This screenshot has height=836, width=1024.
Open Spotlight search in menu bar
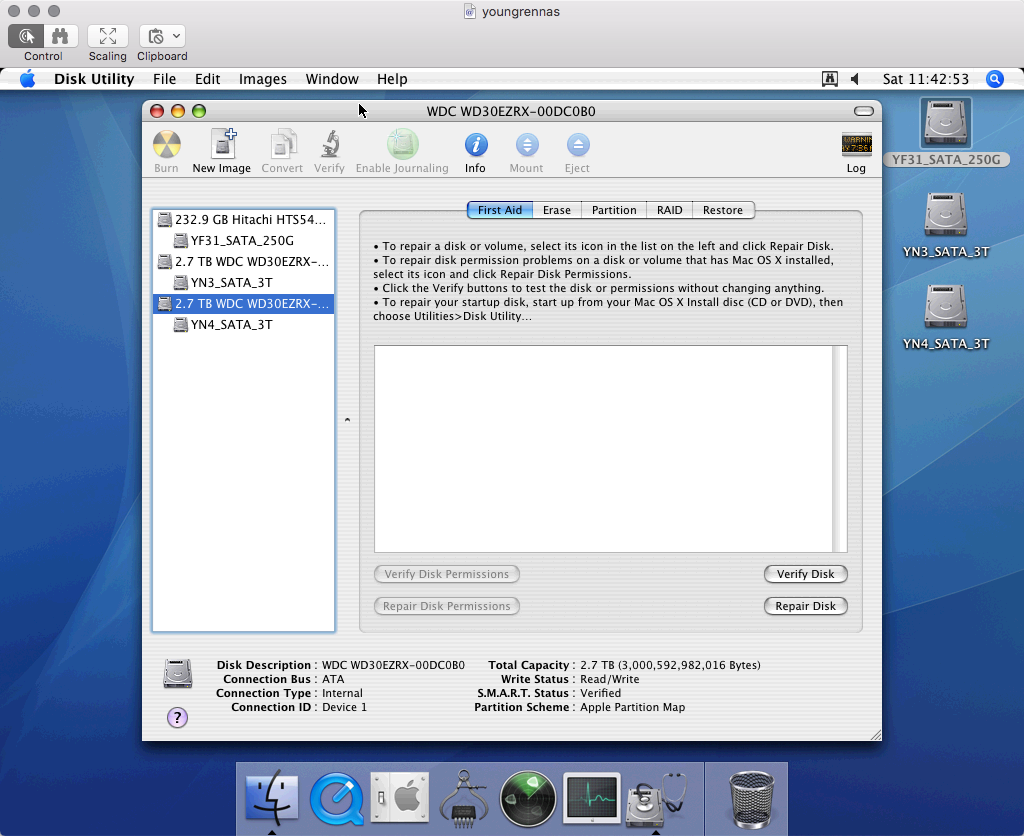click(995, 79)
